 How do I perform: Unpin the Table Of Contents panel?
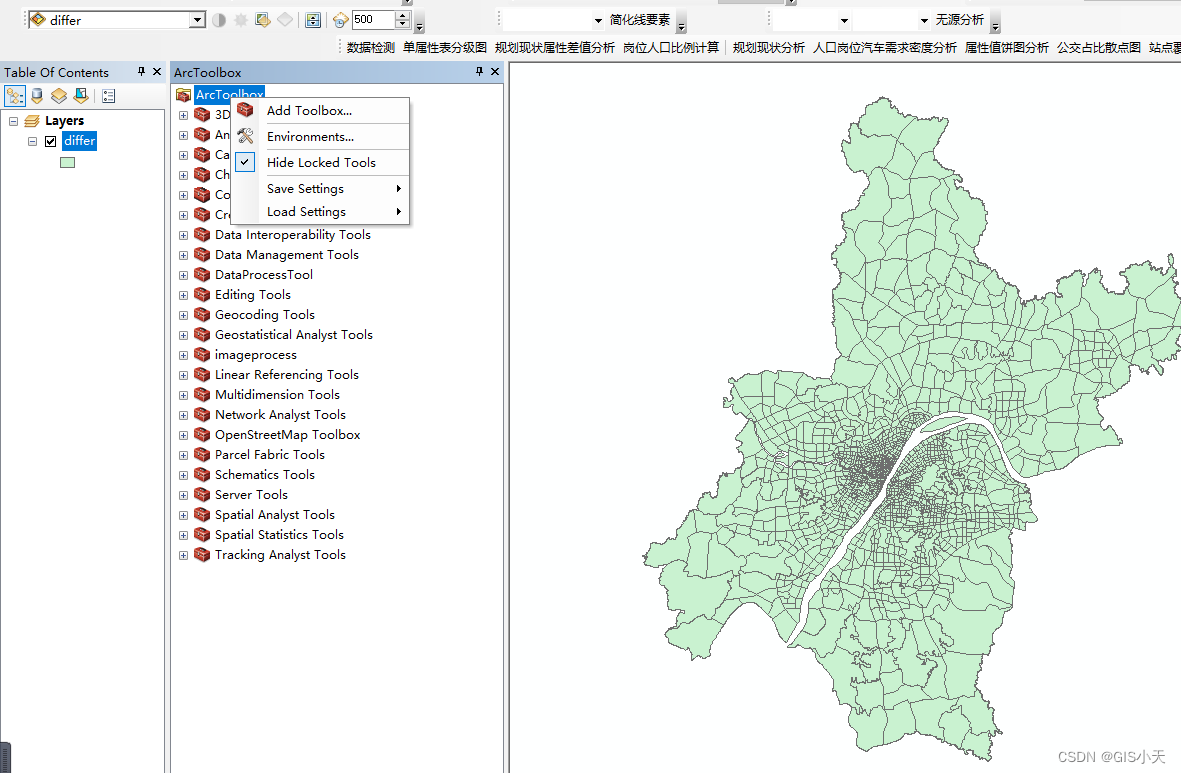(x=141, y=71)
